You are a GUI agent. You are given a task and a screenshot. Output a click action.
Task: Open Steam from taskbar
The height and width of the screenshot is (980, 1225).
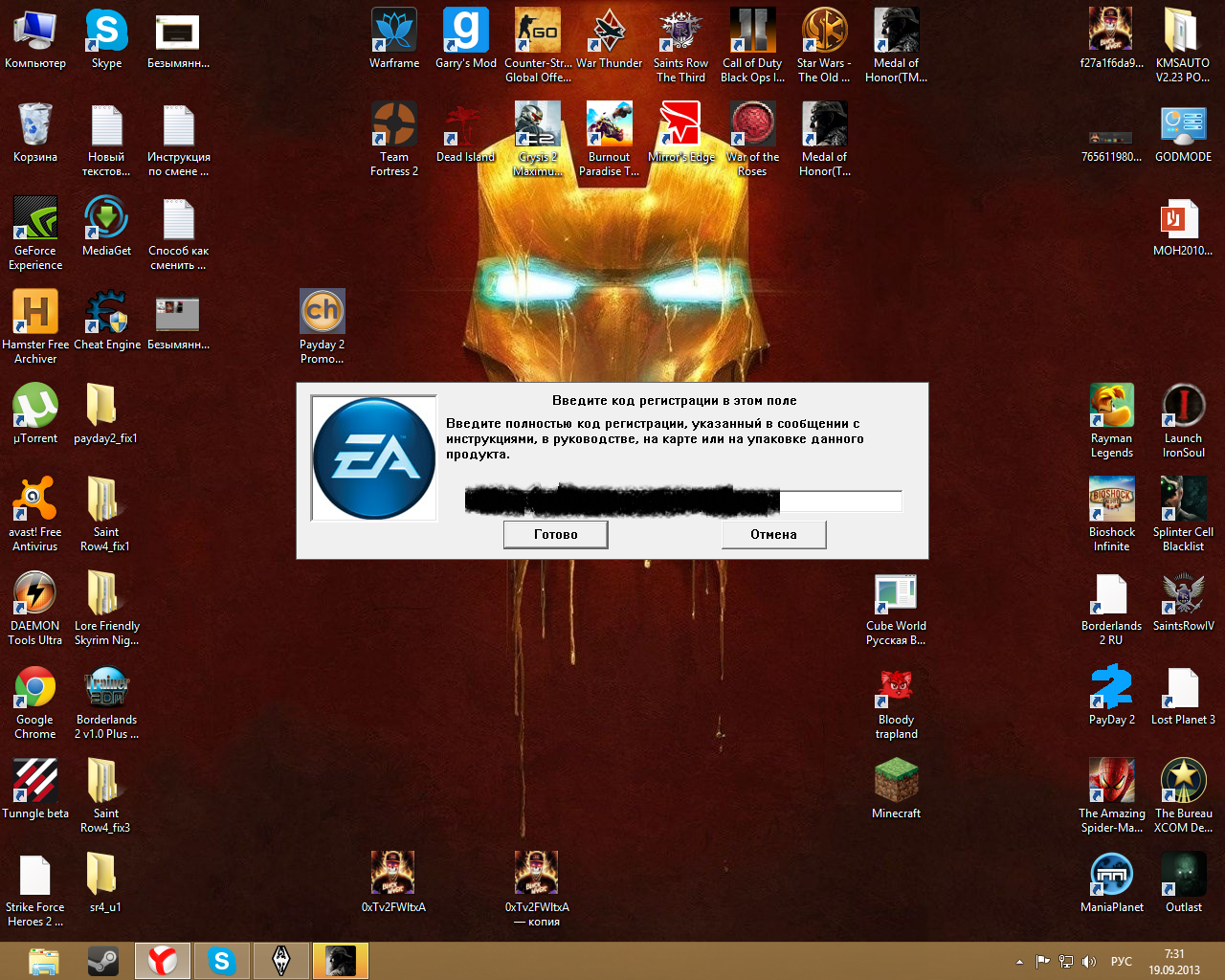pyautogui.click(x=103, y=961)
